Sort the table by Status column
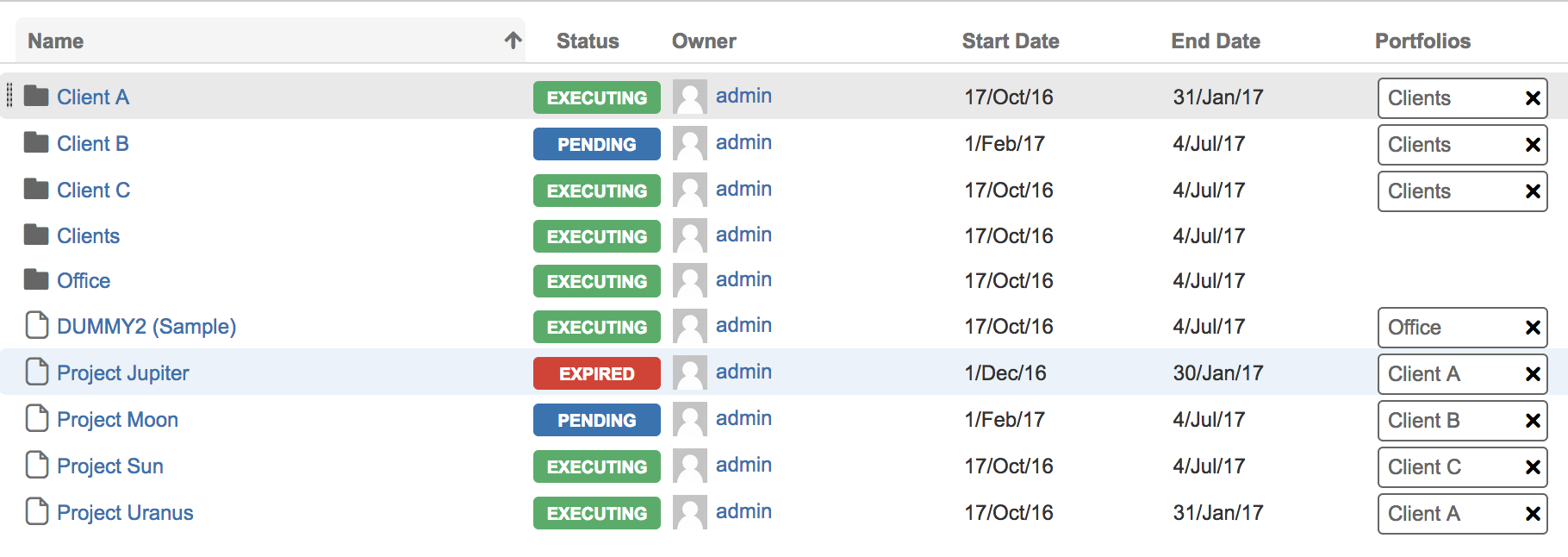 (x=588, y=41)
